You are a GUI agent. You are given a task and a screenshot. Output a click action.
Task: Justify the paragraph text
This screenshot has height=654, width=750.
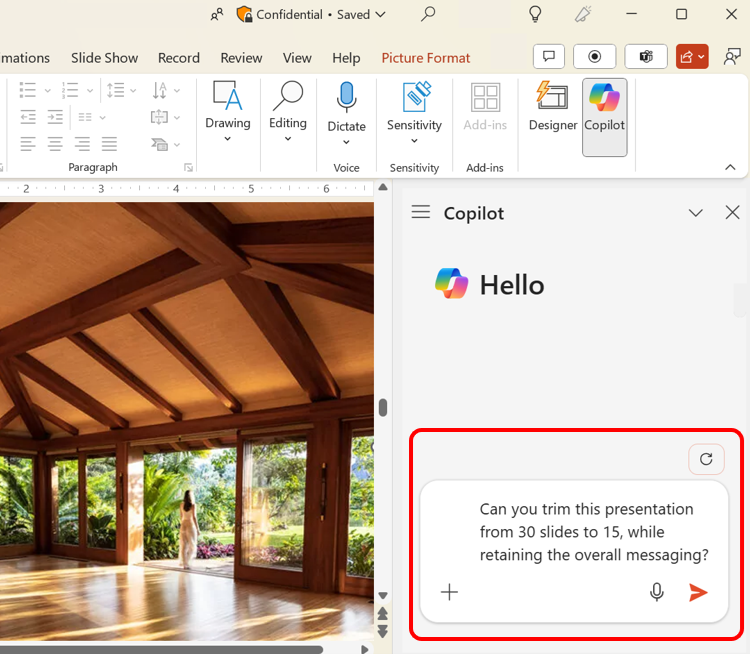point(109,144)
